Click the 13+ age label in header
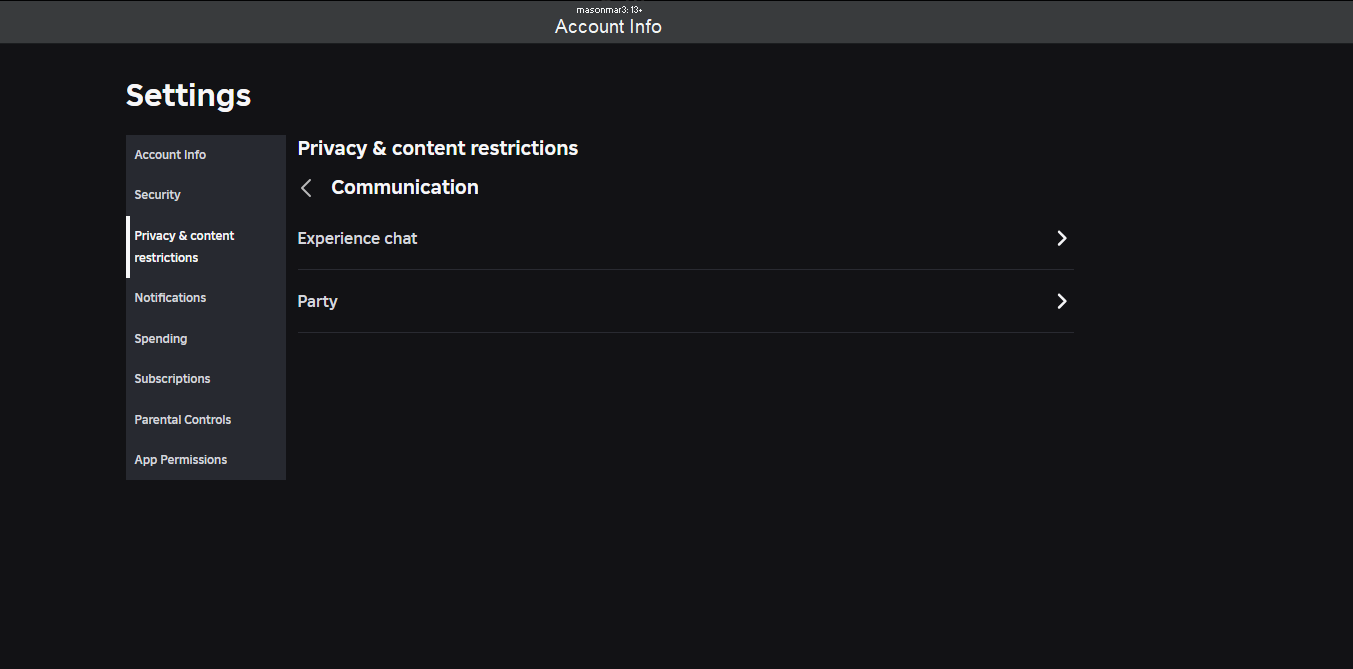Image resolution: width=1353 pixels, height=669 pixels. pyautogui.click(x=636, y=9)
